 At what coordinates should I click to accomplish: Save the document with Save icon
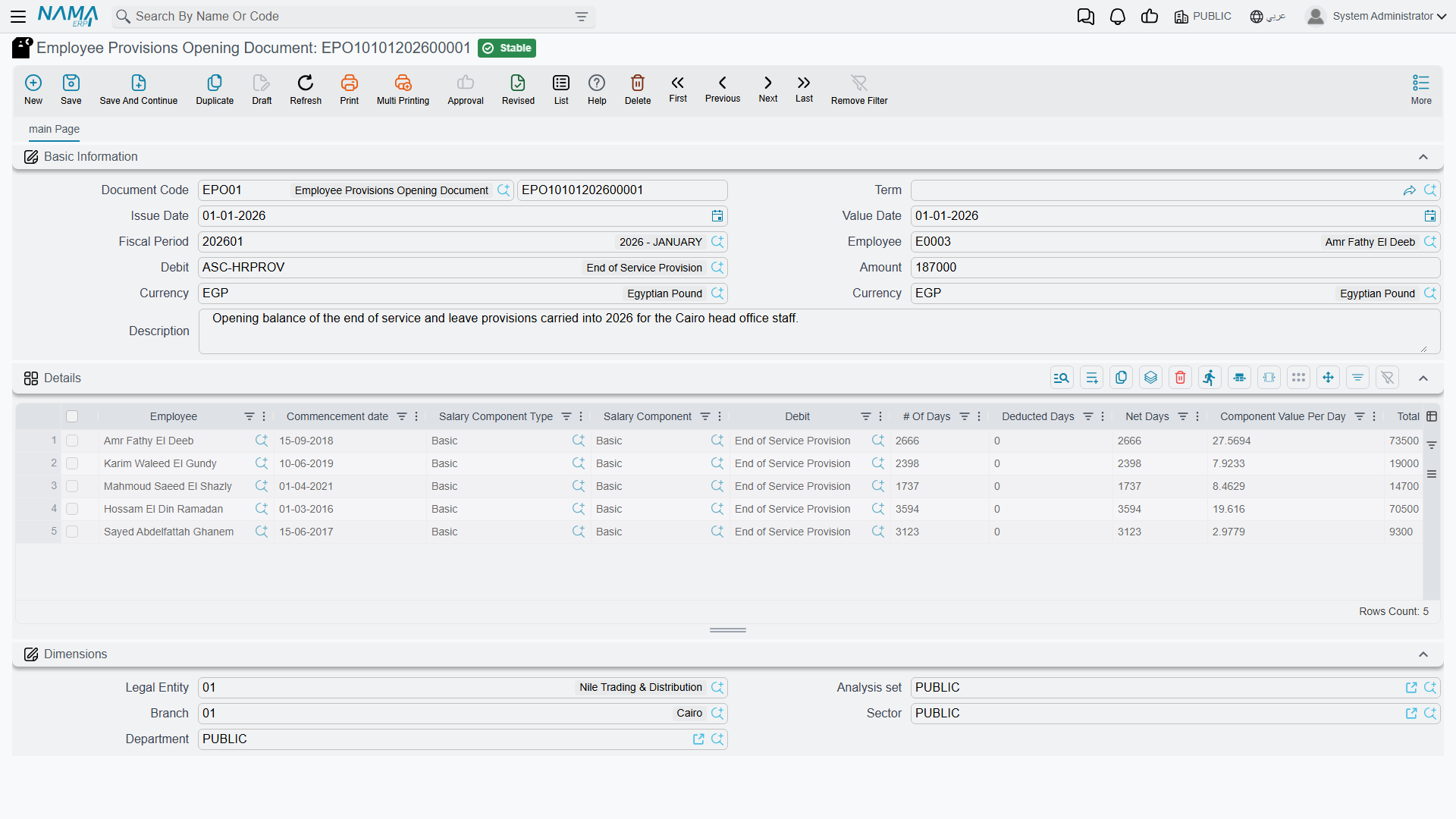71,83
